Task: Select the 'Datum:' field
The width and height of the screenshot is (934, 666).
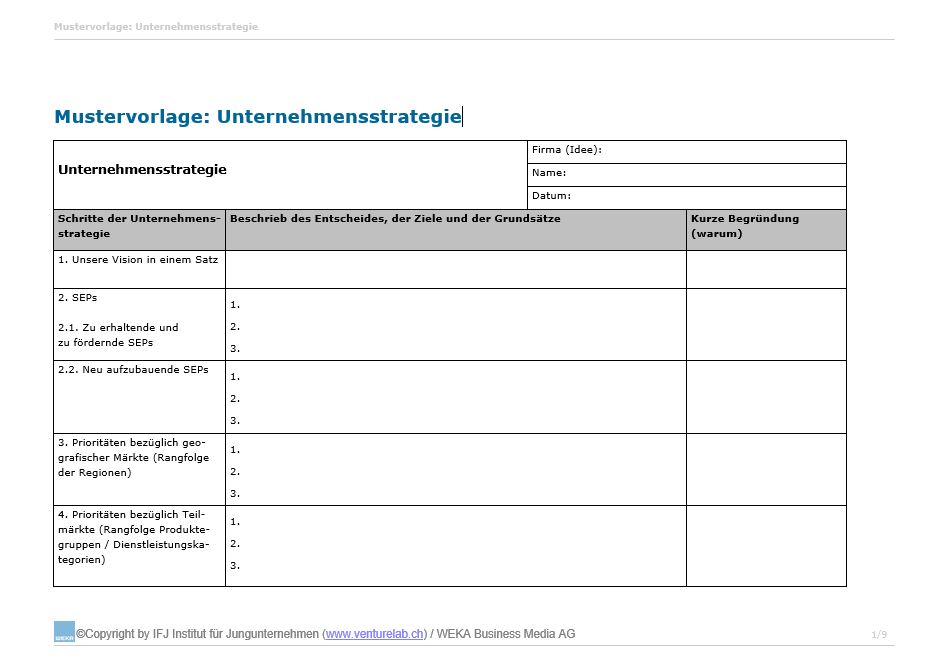Action: click(686, 197)
